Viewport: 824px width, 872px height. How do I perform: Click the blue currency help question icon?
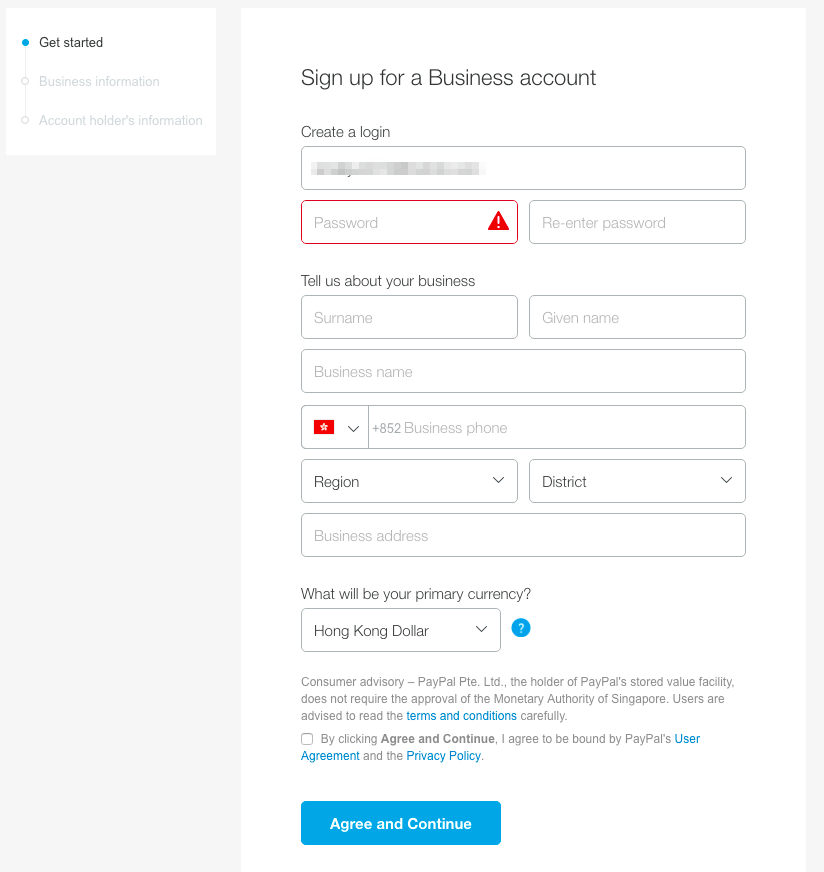coord(520,628)
